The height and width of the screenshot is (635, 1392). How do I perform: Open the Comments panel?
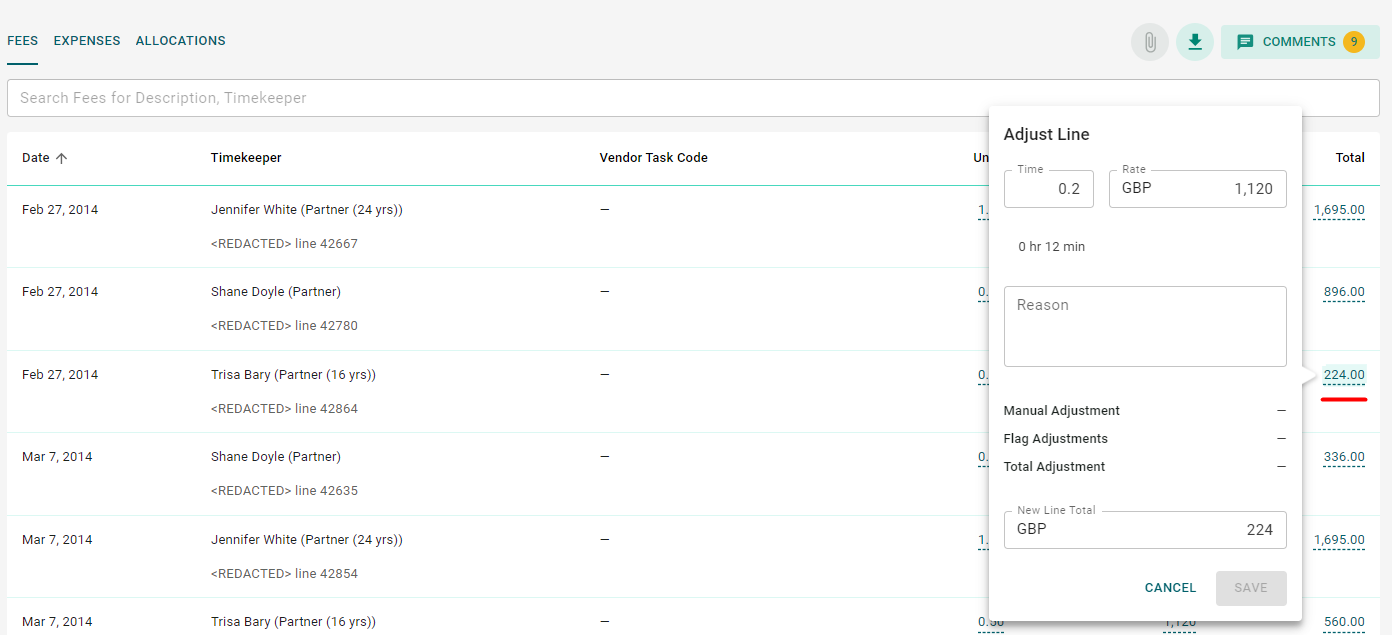pos(1300,42)
